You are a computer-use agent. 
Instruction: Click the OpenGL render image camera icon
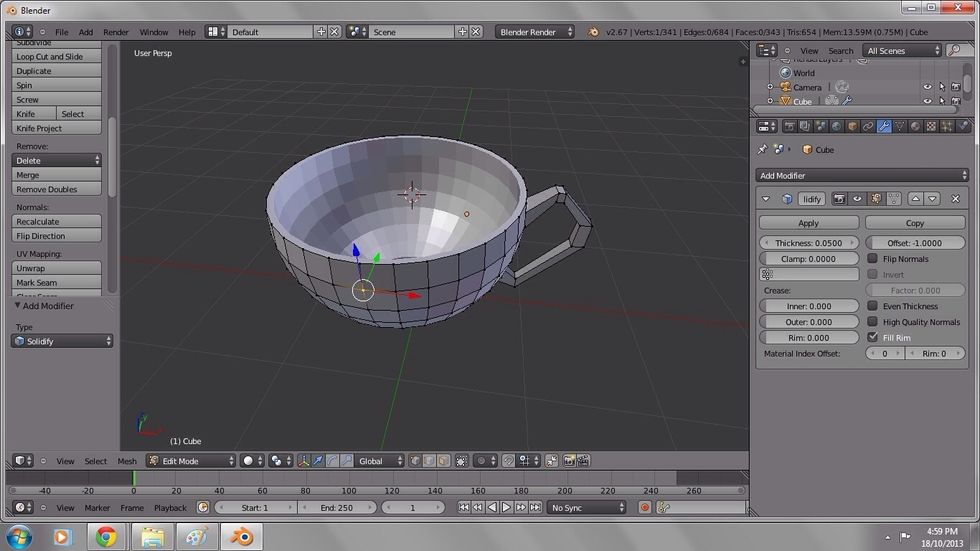point(569,461)
